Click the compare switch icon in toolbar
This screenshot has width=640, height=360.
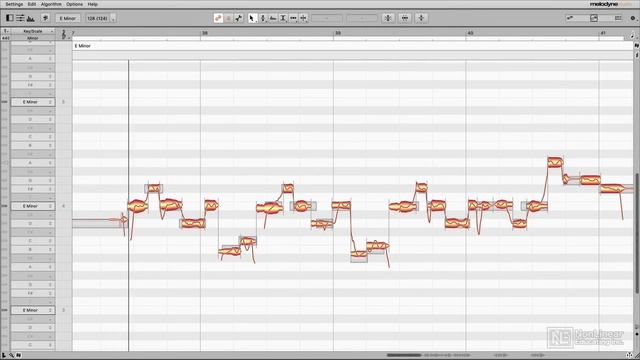coord(45,18)
